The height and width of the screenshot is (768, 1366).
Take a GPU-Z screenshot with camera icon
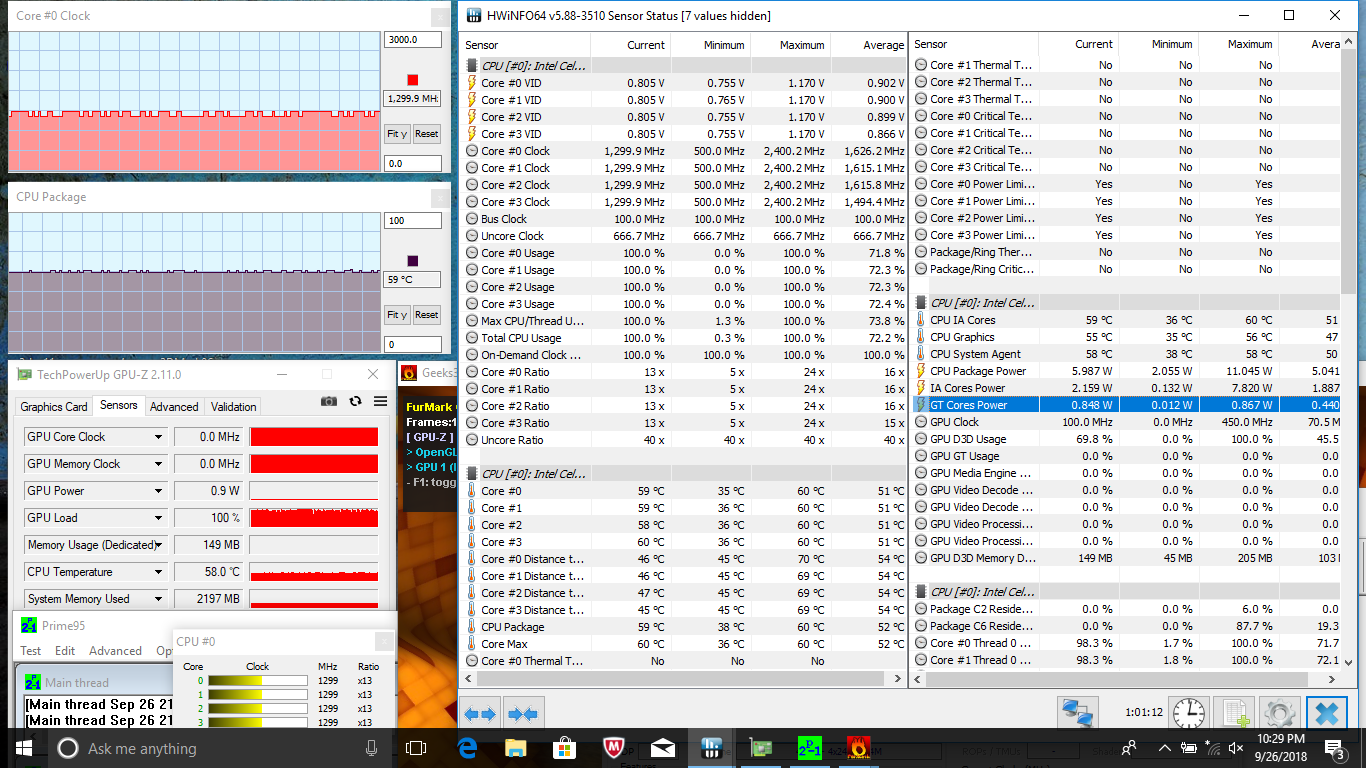329,401
